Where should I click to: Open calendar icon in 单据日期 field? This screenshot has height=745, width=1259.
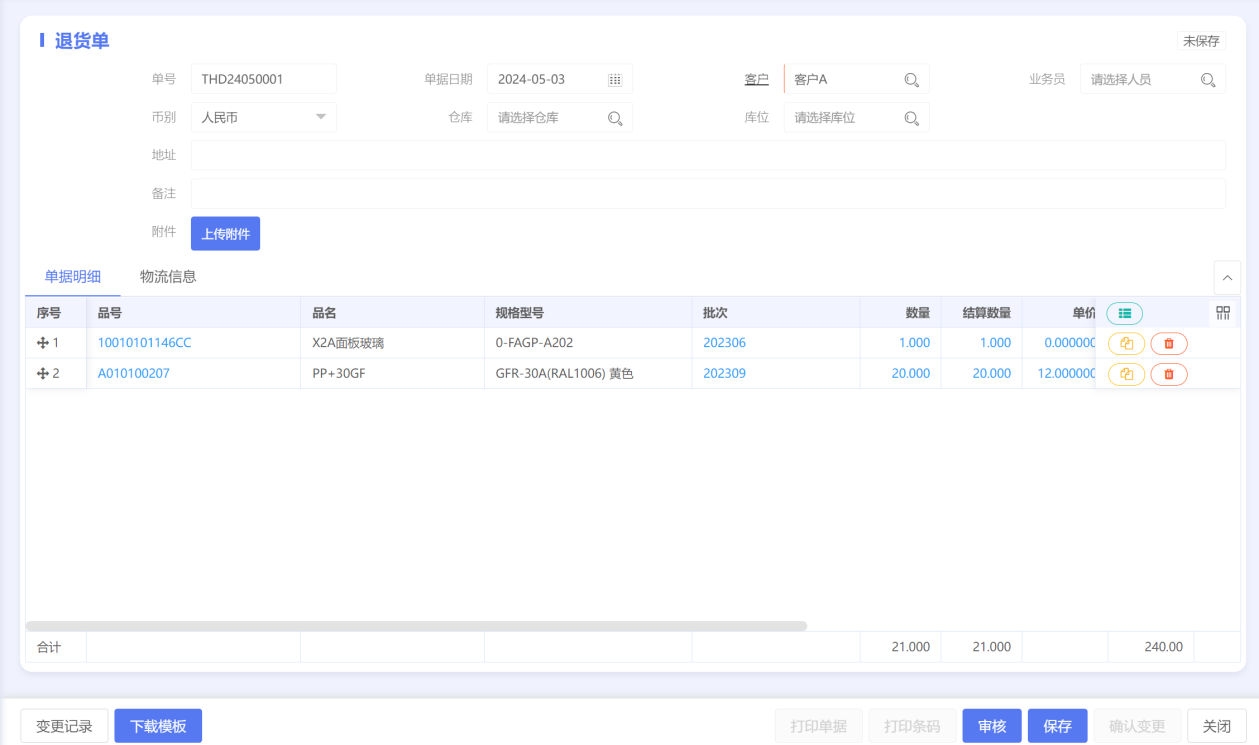coord(615,79)
